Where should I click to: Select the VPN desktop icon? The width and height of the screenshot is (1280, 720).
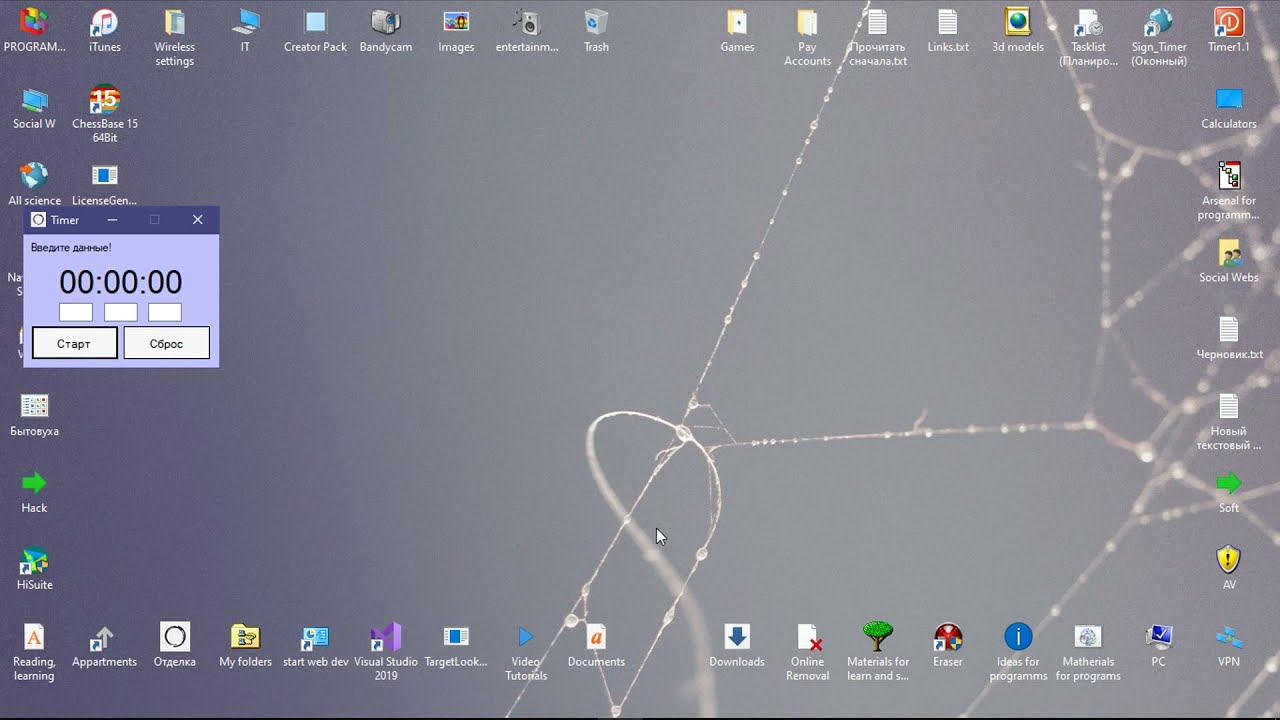(1228, 637)
